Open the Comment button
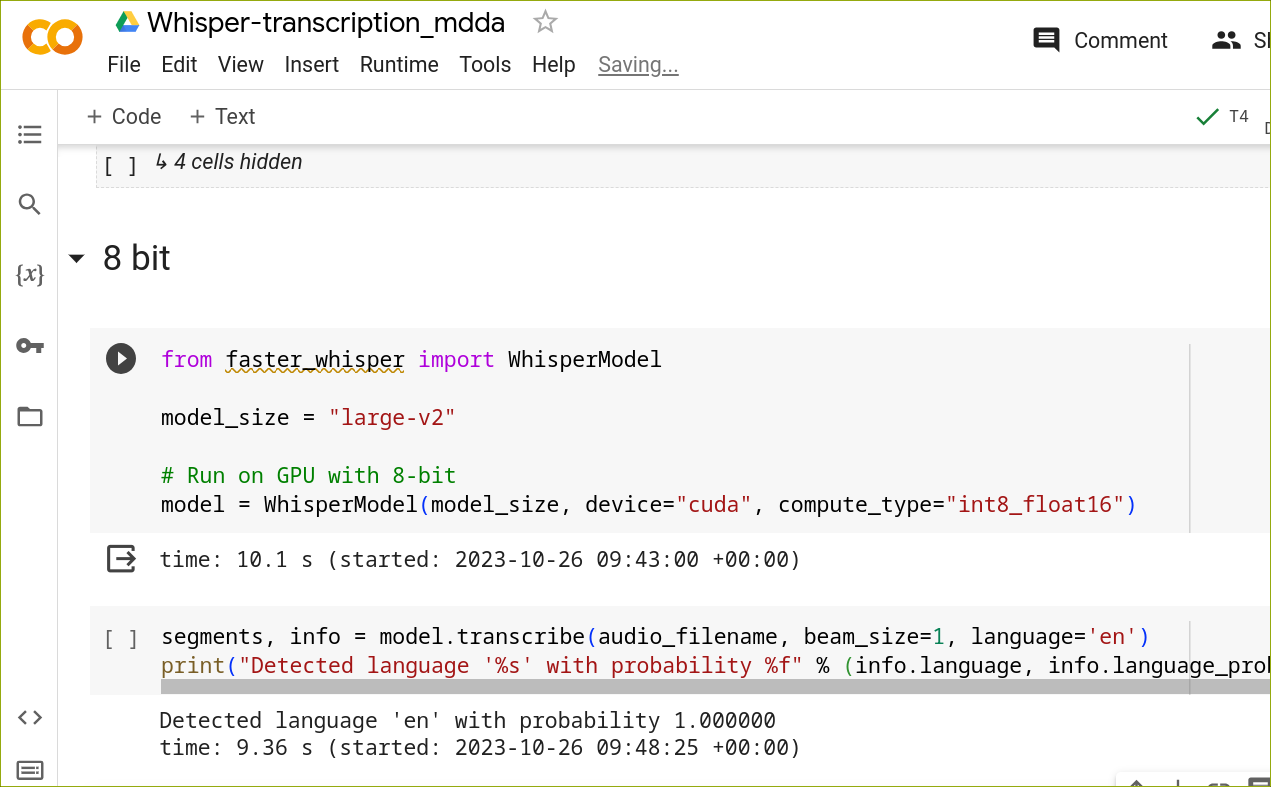Screen dimensions: 1271x787 pyautogui.click(x=1100, y=40)
